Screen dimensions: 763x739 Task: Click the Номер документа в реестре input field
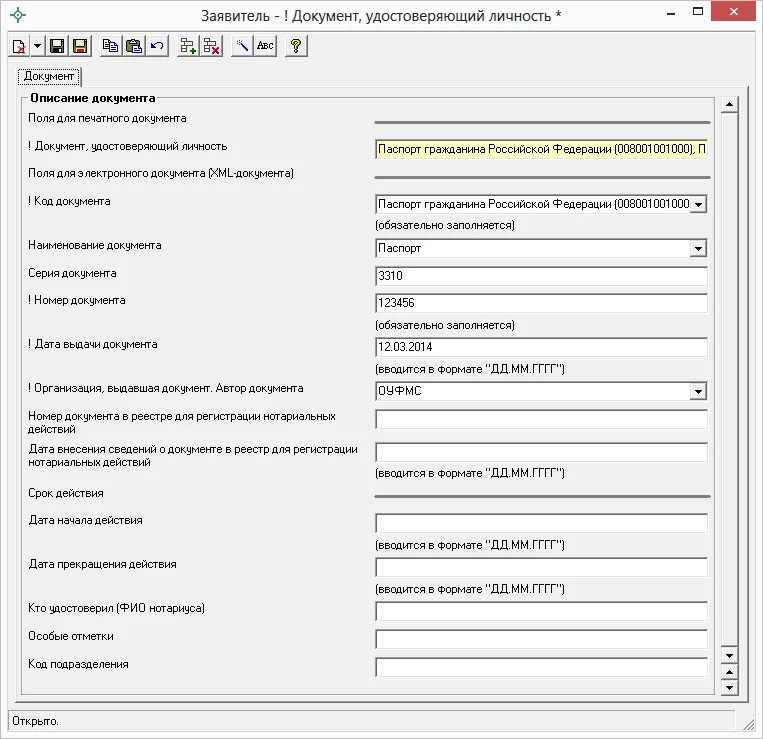pos(541,419)
